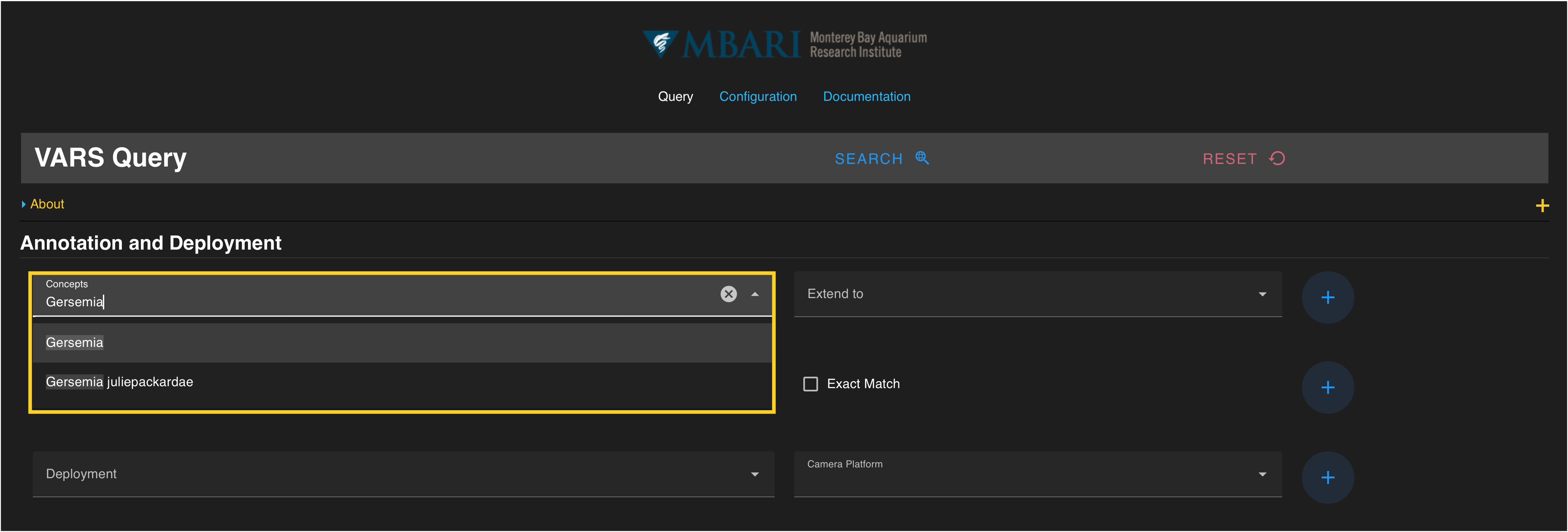Click the search magnifier icon
This screenshot has width=1568, height=532.
[922, 158]
